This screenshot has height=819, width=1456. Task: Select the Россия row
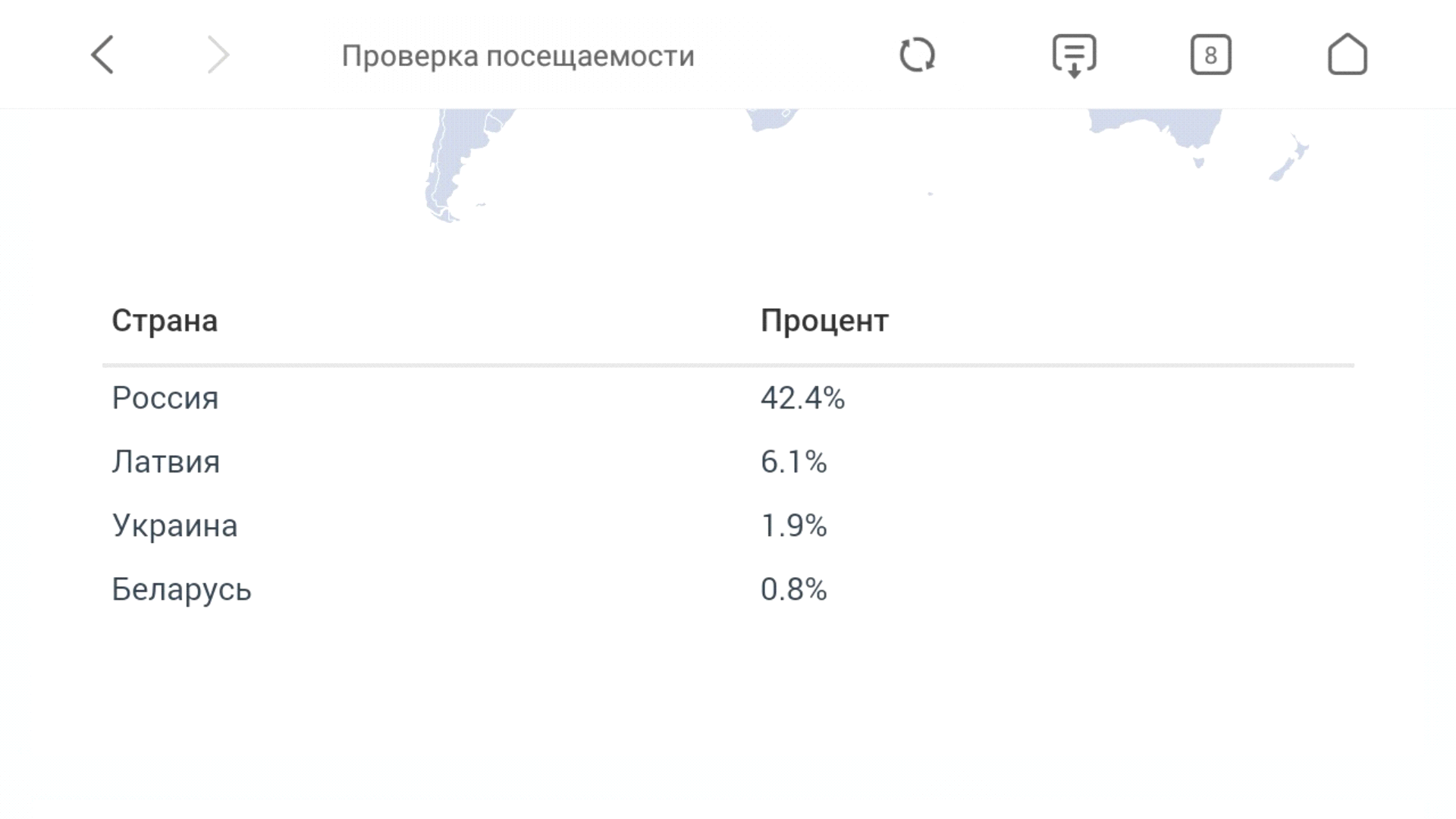165,398
